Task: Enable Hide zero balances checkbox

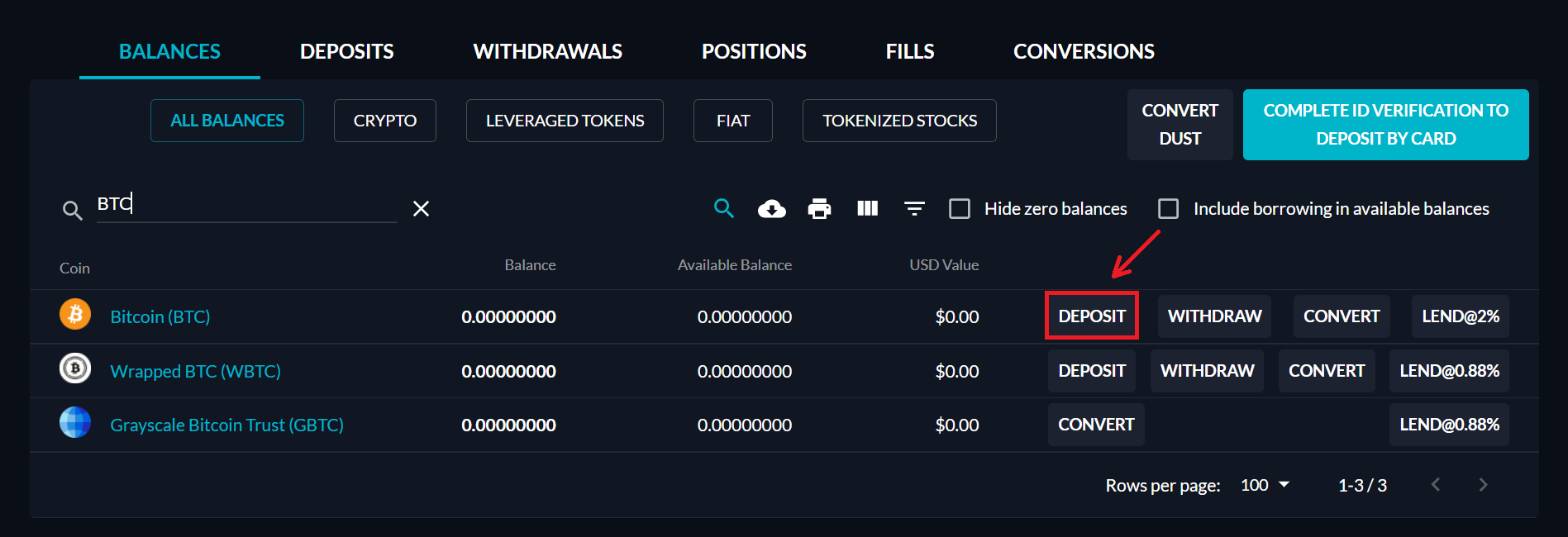Action: click(x=960, y=209)
